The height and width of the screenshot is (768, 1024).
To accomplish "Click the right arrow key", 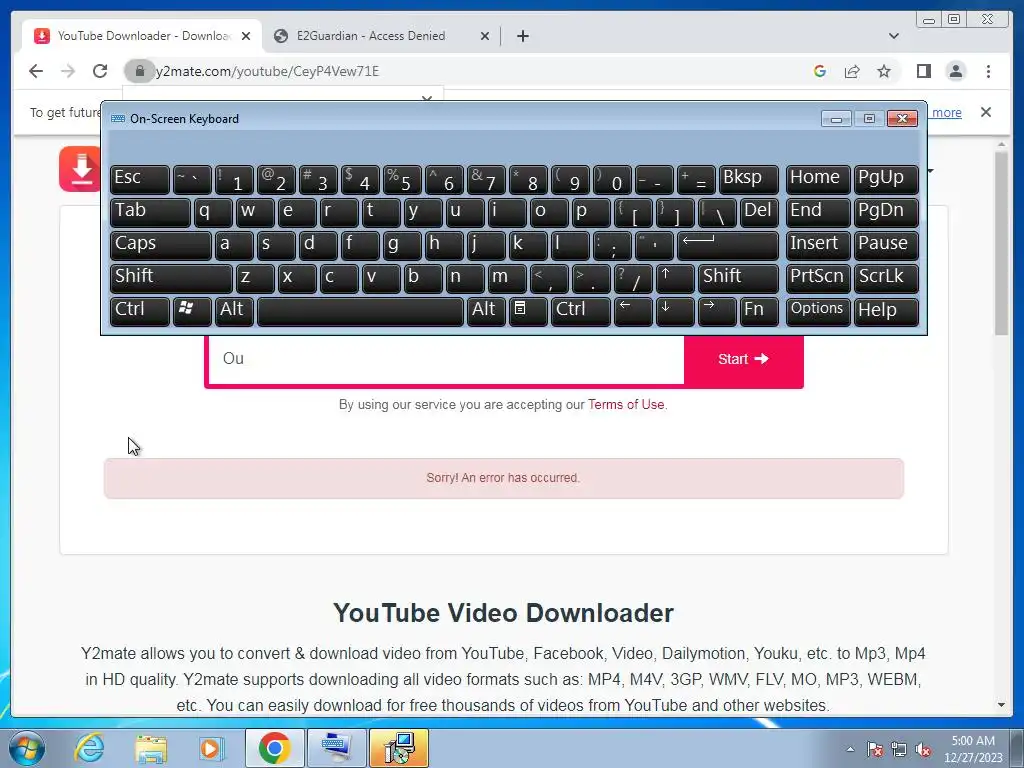I will (x=716, y=311).
